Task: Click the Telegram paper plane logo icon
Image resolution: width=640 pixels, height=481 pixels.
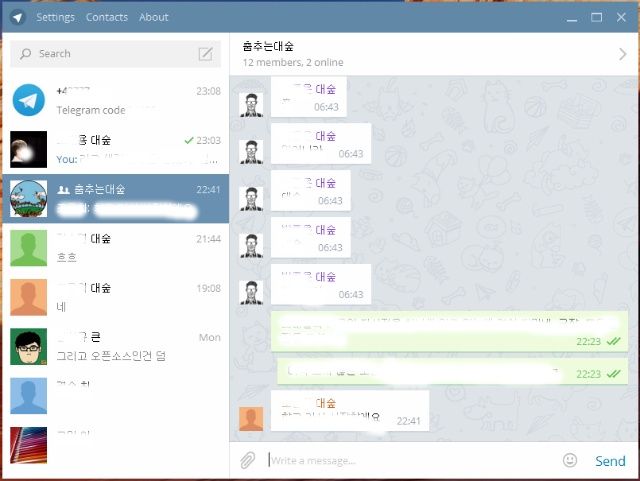Action: click(x=18, y=18)
